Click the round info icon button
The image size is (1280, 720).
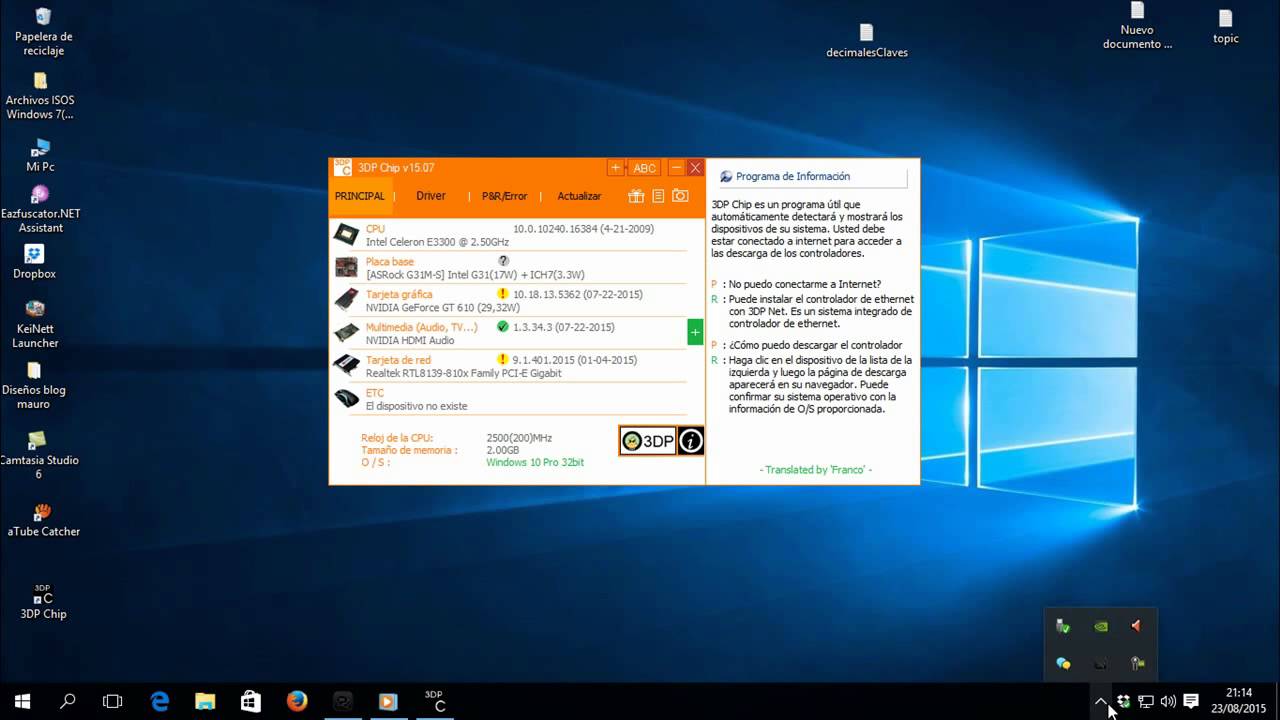691,441
